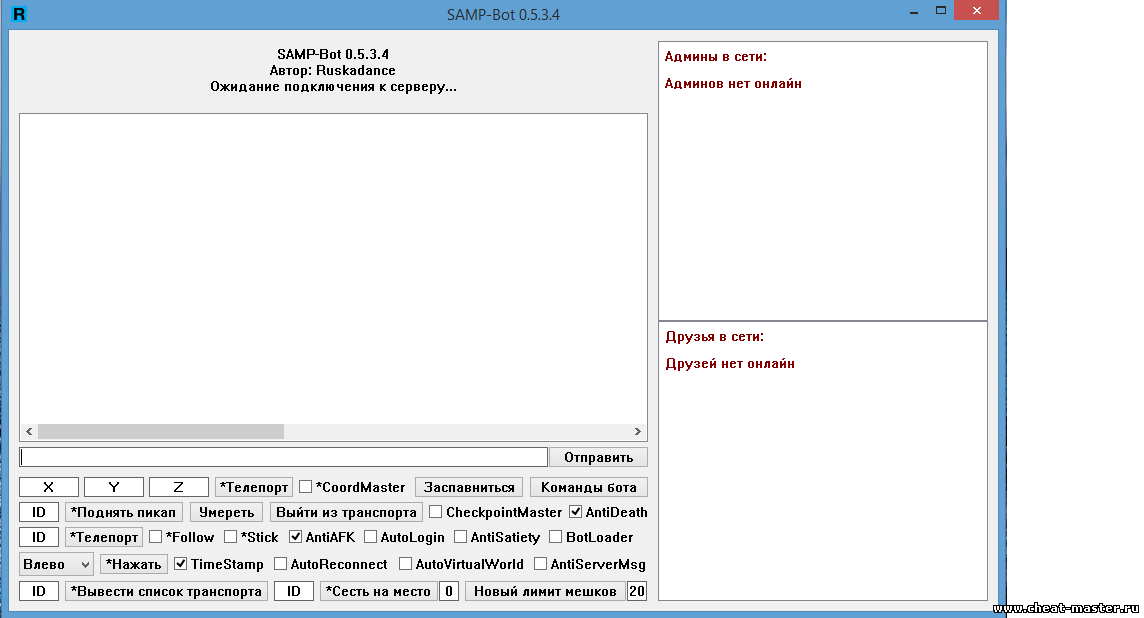Image resolution: width=1144 pixels, height=618 pixels.
Task: Minimize the SAMP-Bot window
Action: pos(913,12)
